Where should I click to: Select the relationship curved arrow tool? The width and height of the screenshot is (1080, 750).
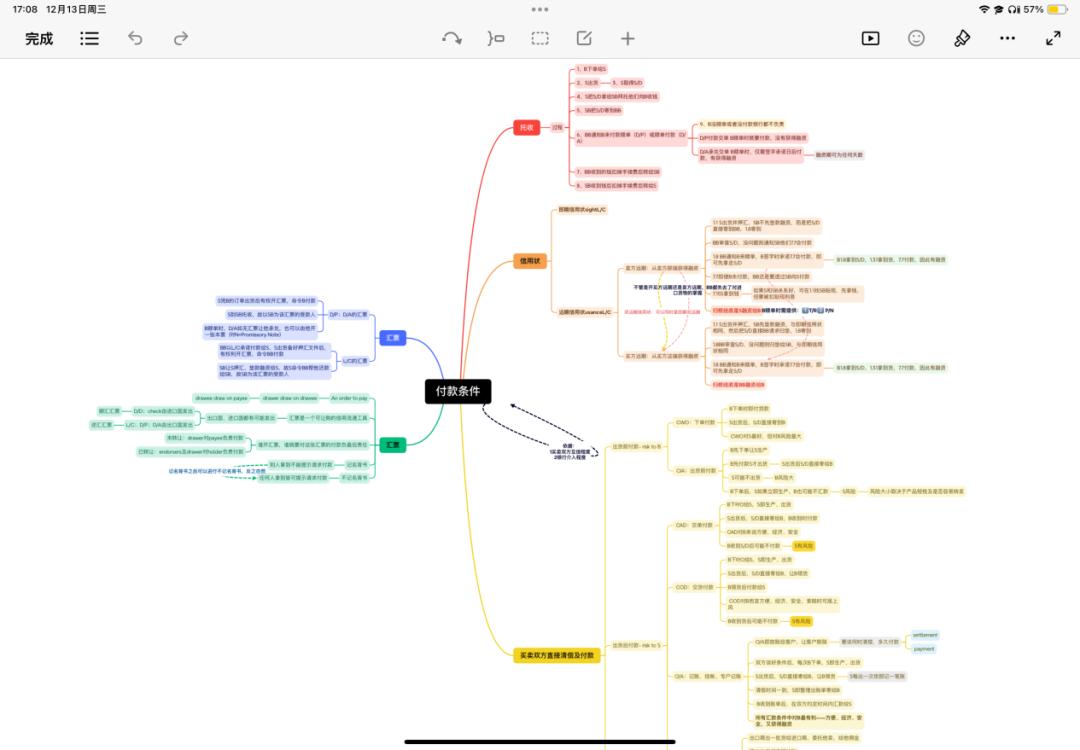click(x=452, y=39)
